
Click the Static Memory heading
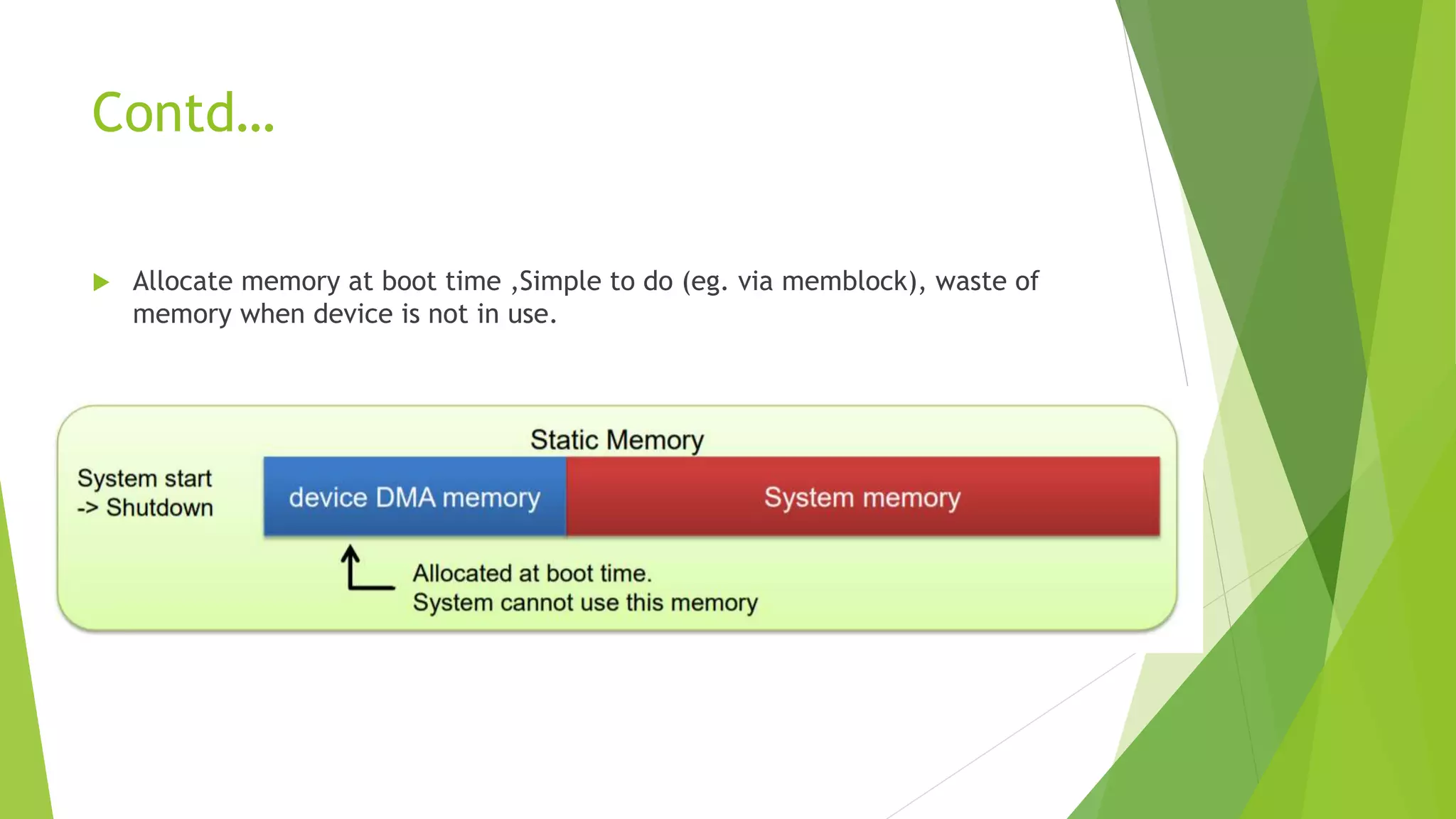point(617,440)
